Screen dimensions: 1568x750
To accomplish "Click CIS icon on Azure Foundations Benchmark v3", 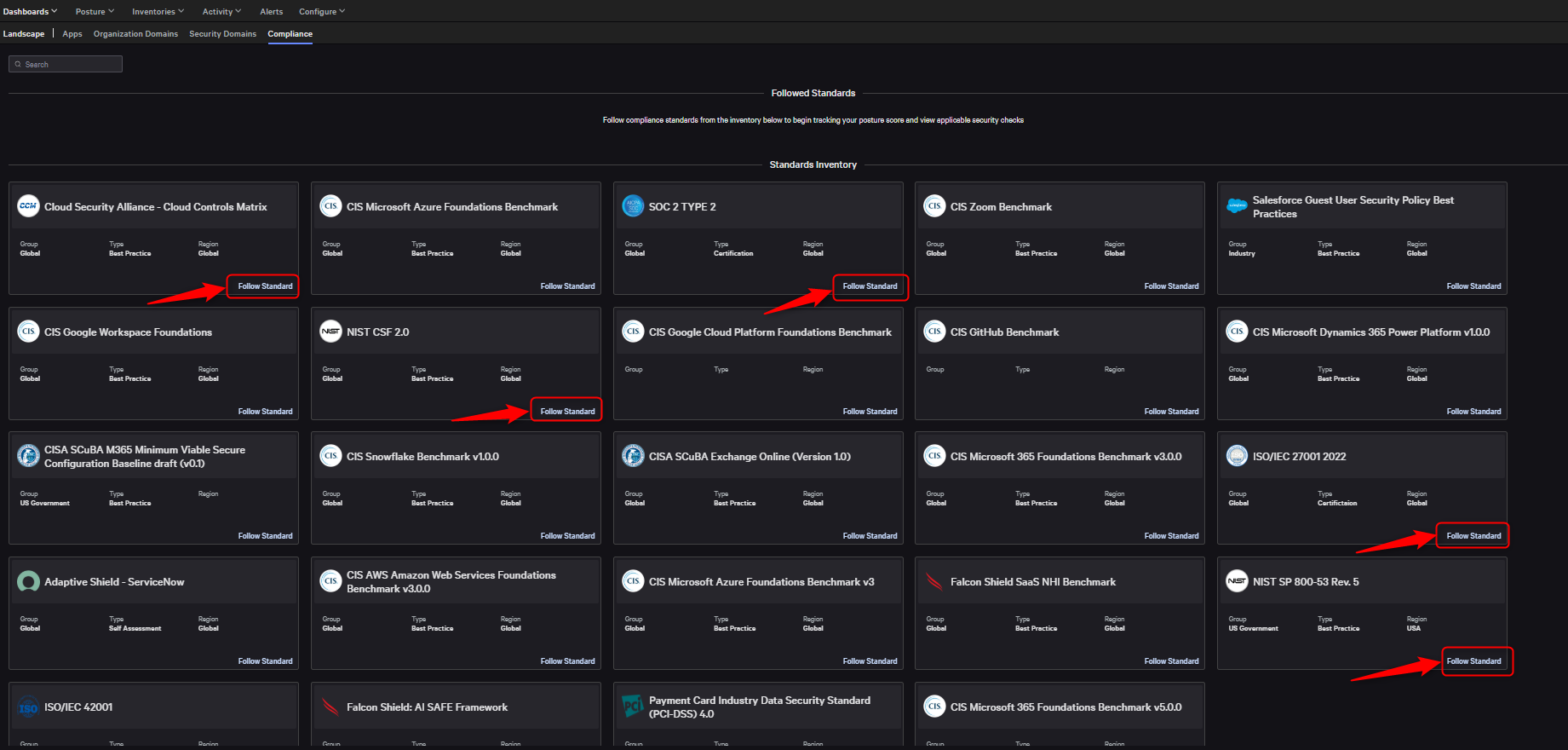I will click(x=633, y=580).
